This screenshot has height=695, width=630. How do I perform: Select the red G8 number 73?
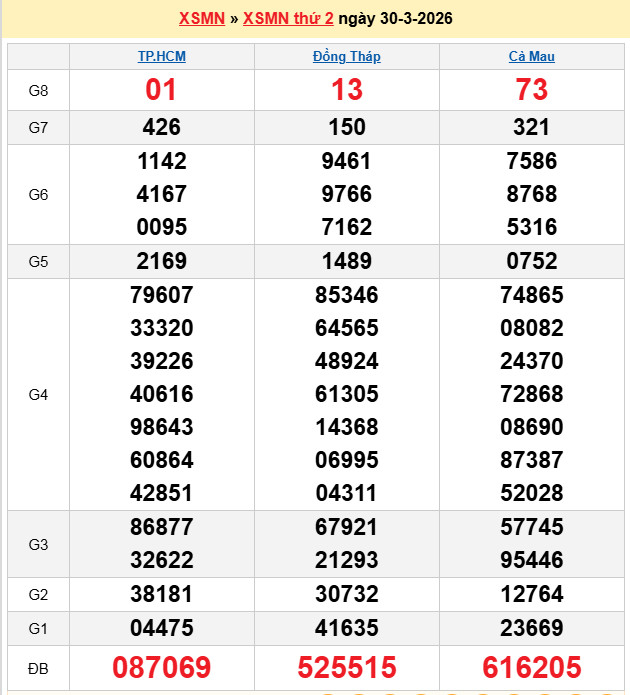[x=531, y=90]
